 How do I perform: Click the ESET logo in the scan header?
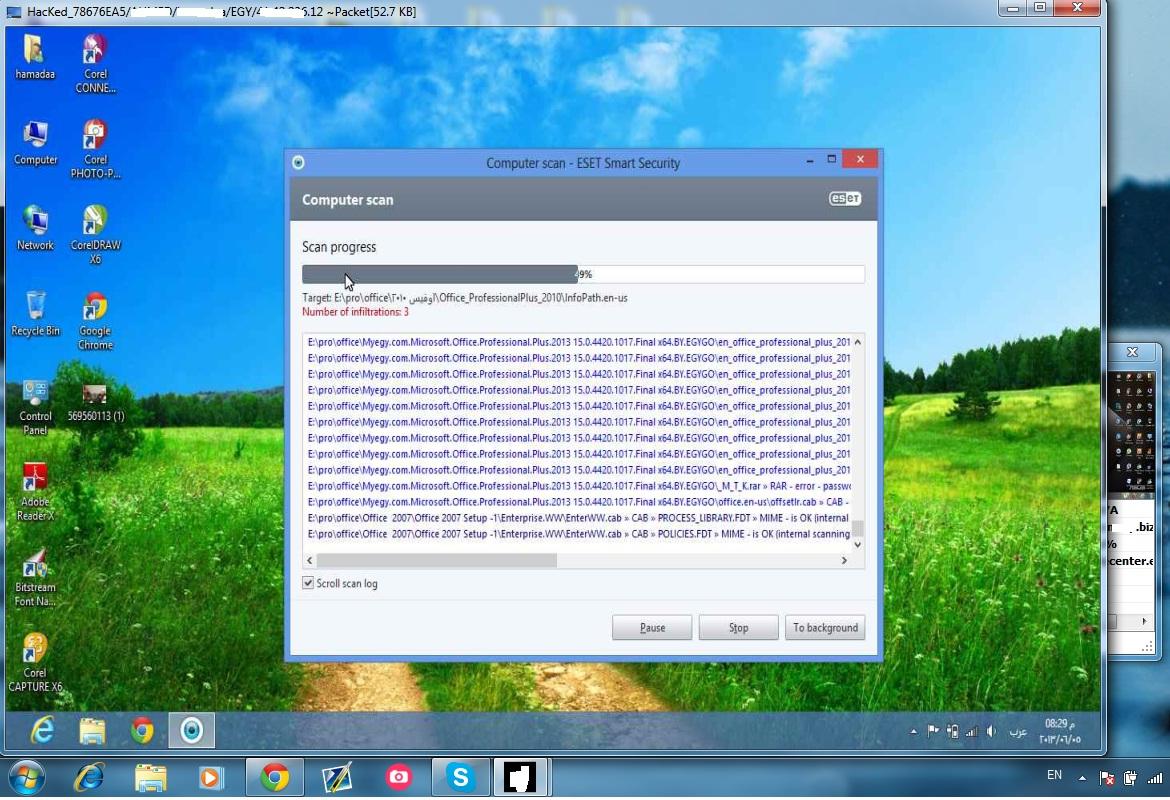point(845,199)
